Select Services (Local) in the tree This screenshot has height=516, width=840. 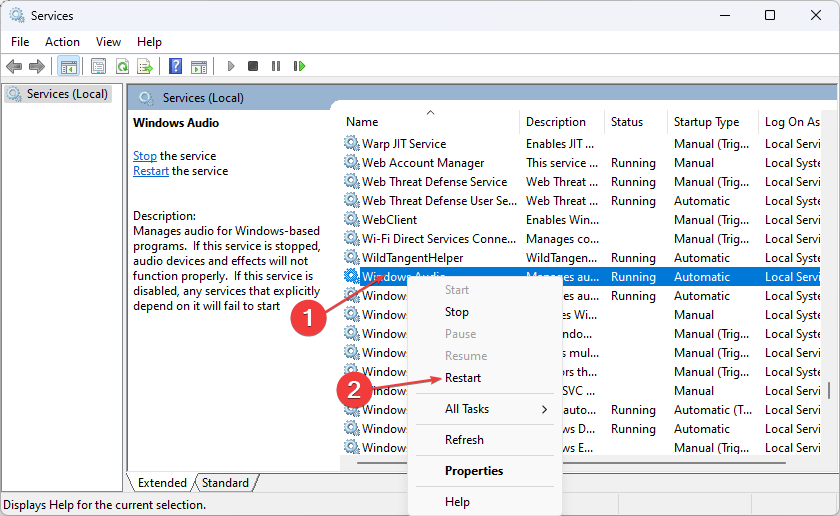pos(67,94)
